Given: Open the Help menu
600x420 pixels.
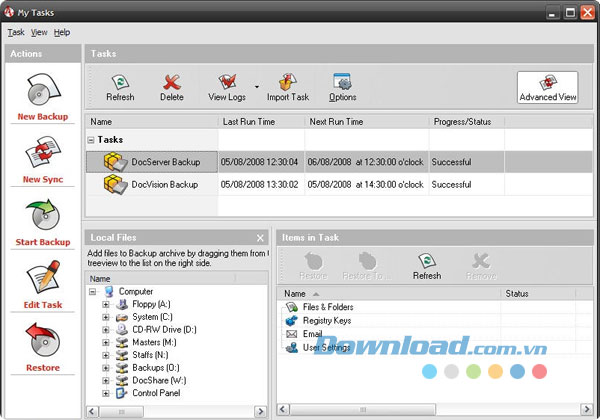Looking at the screenshot, I should 62,32.
